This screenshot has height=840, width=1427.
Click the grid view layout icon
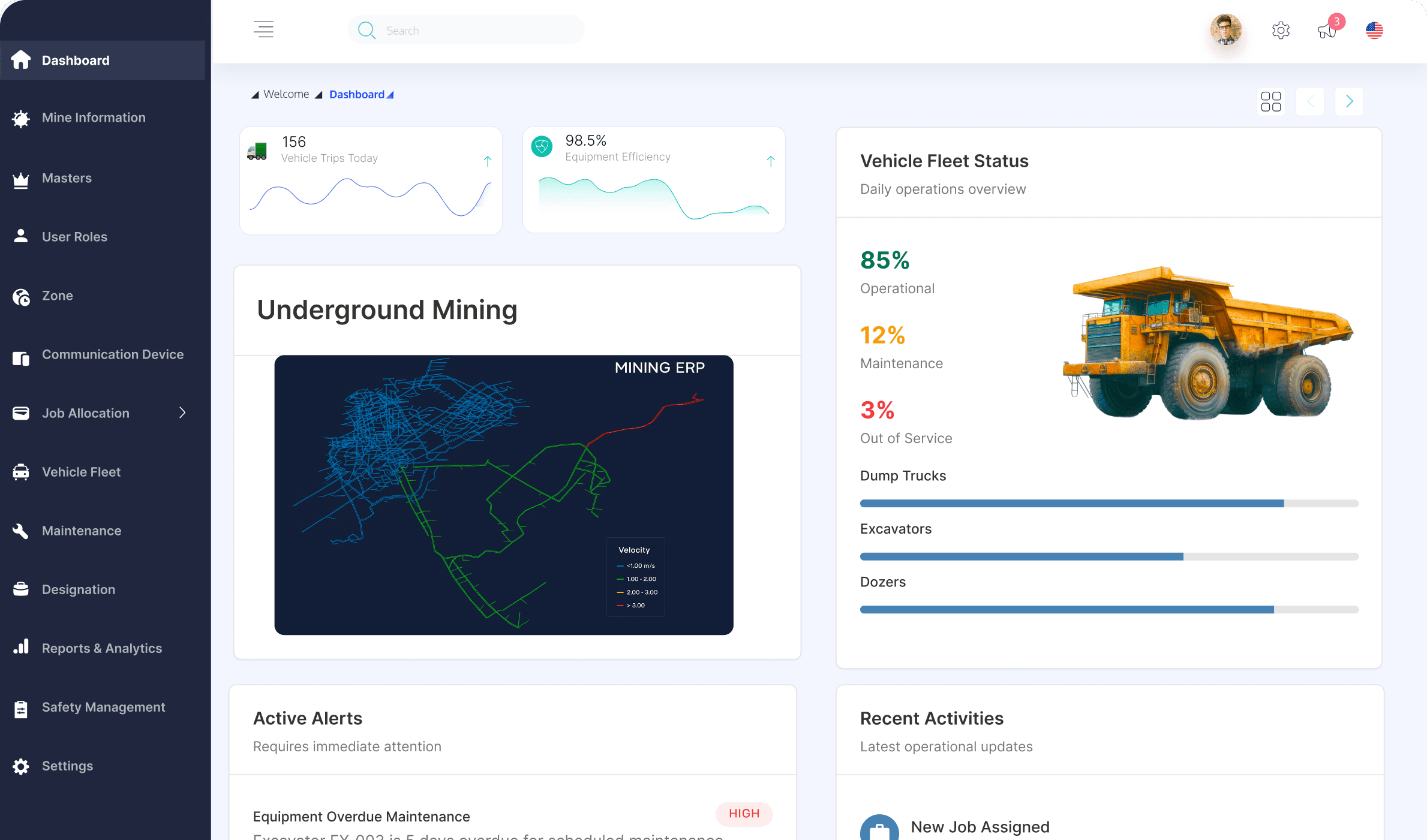coord(1270,101)
